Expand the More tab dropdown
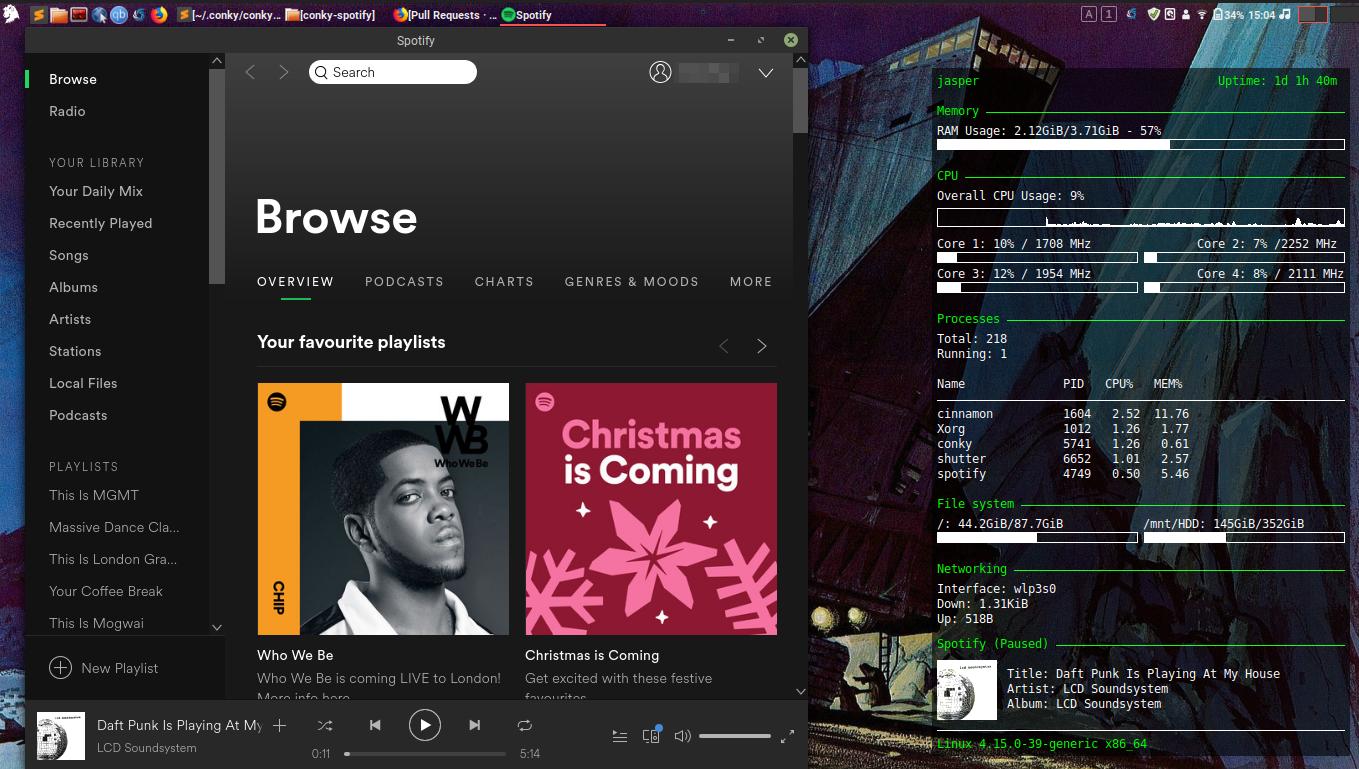 click(751, 282)
